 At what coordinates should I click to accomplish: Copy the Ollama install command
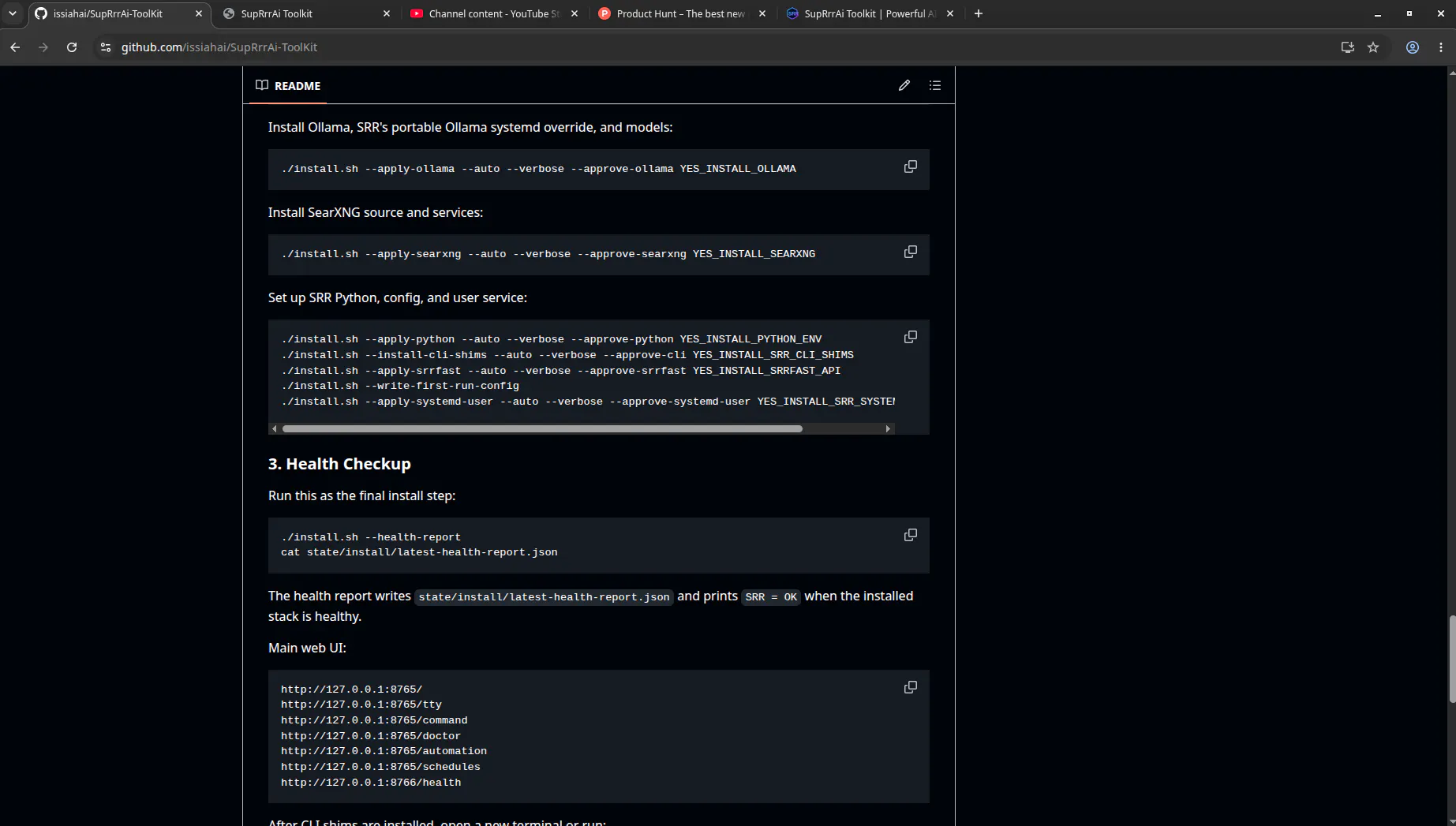click(x=910, y=166)
